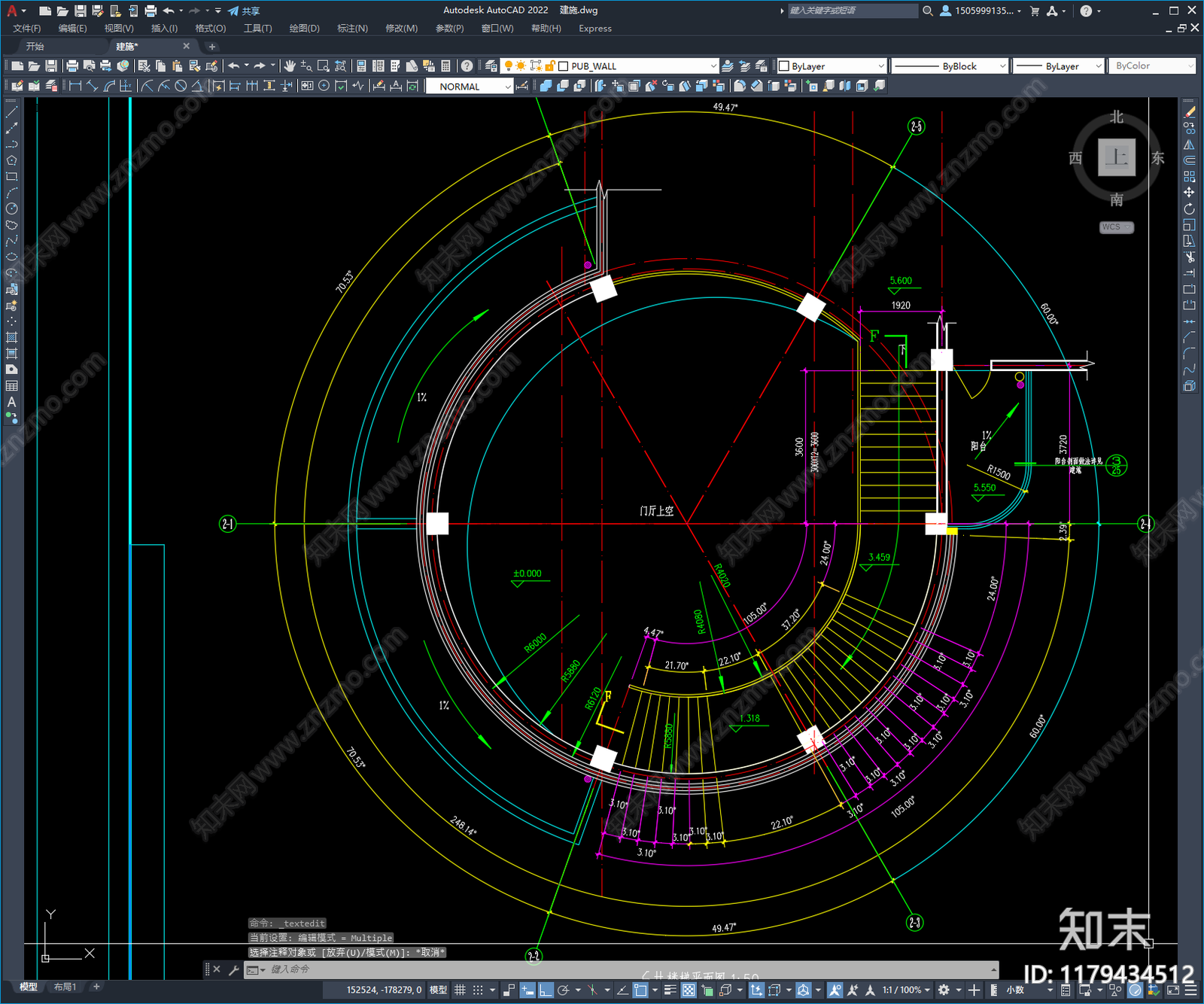Open the 视图(V) menu

tap(119, 29)
